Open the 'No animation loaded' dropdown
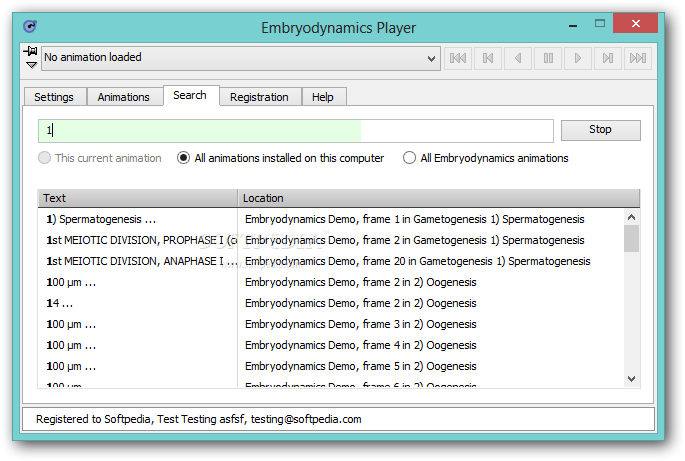Image resolution: width=685 pixels, height=461 pixels. point(241,58)
